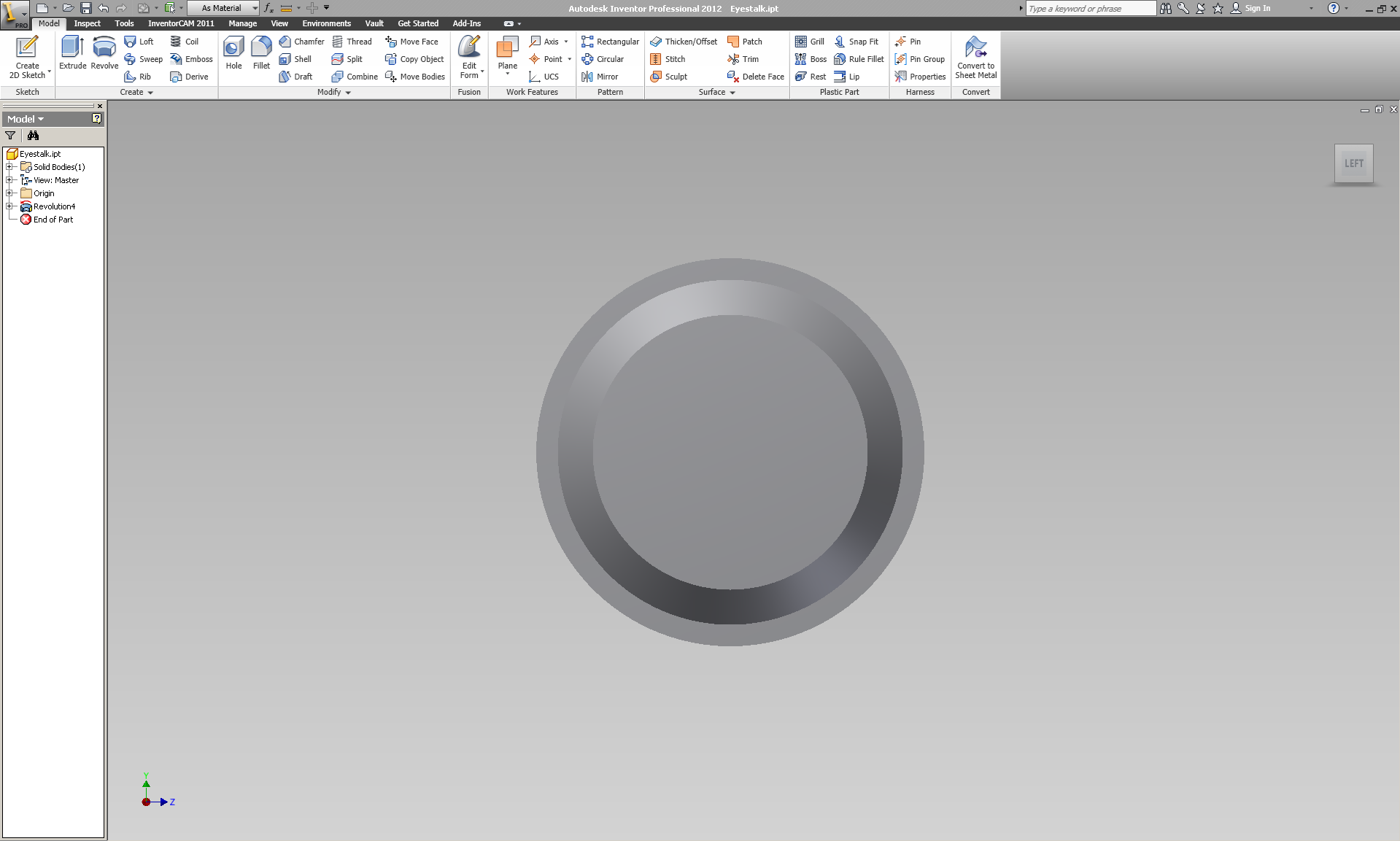Apply Circular pattern
Screen dimensions: 1400x841
coord(603,59)
